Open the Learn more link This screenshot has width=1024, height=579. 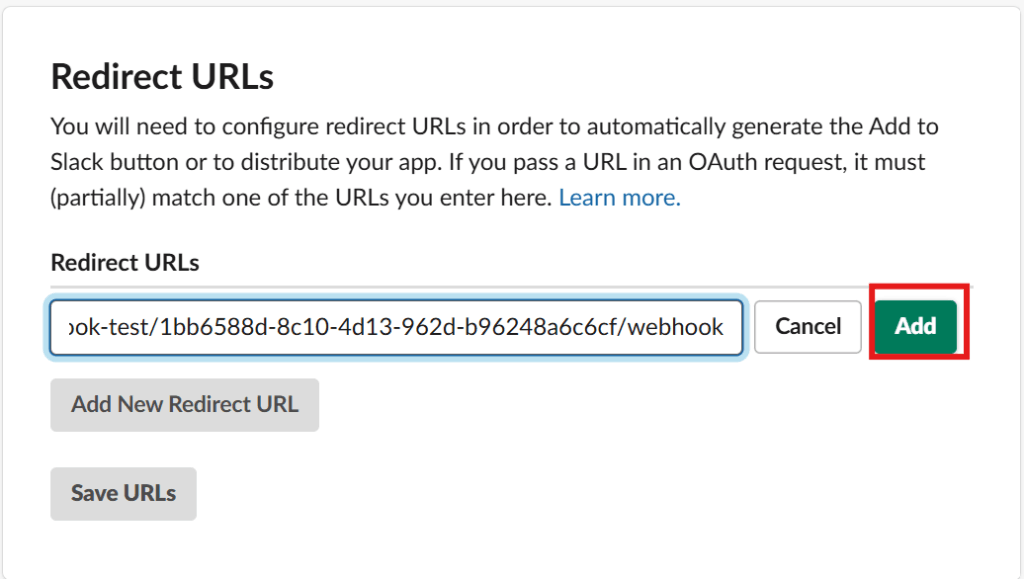click(619, 197)
